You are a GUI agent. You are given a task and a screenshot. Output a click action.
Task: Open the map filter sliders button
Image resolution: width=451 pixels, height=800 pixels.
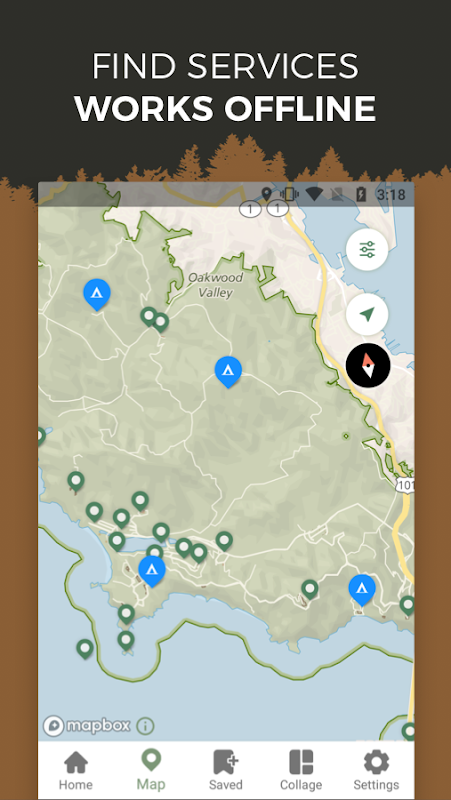coord(367,249)
